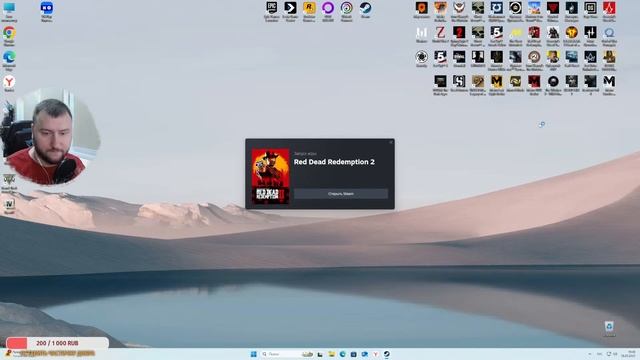
Task: Select the white Metro M game shortcut
Action: pyautogui.click(x=609, y=81)
